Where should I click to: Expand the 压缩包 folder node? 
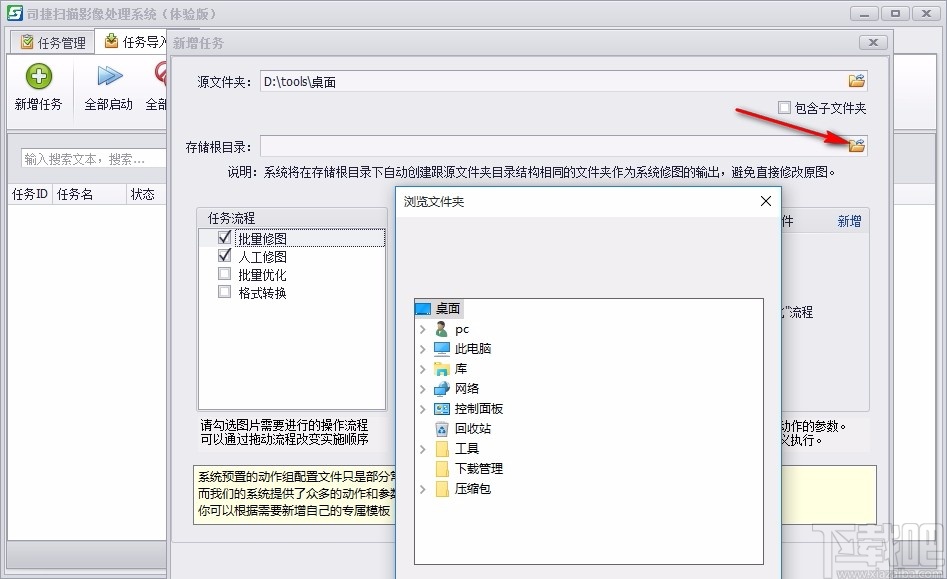coord(423,488)
